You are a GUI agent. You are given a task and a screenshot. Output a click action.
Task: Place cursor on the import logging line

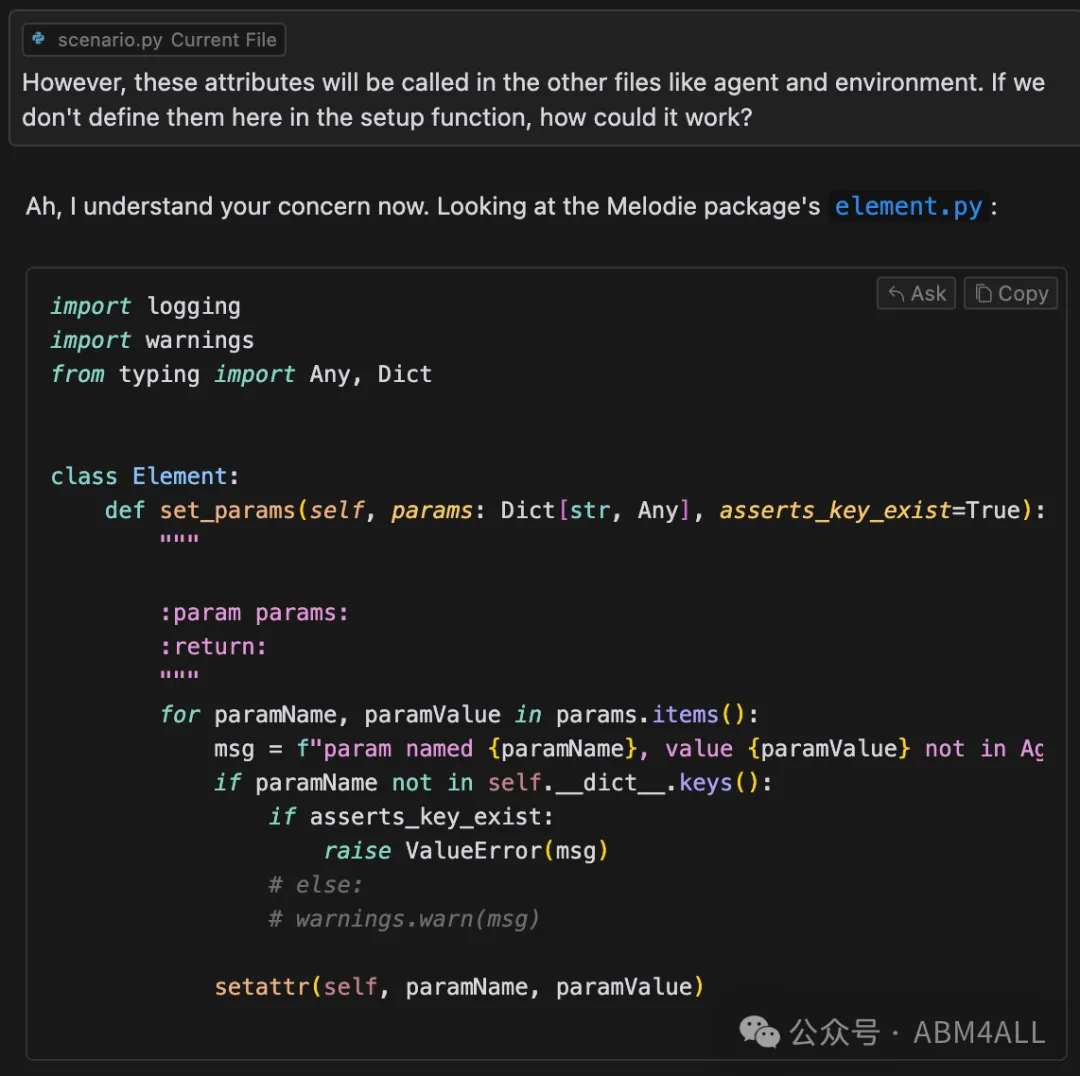145,306
